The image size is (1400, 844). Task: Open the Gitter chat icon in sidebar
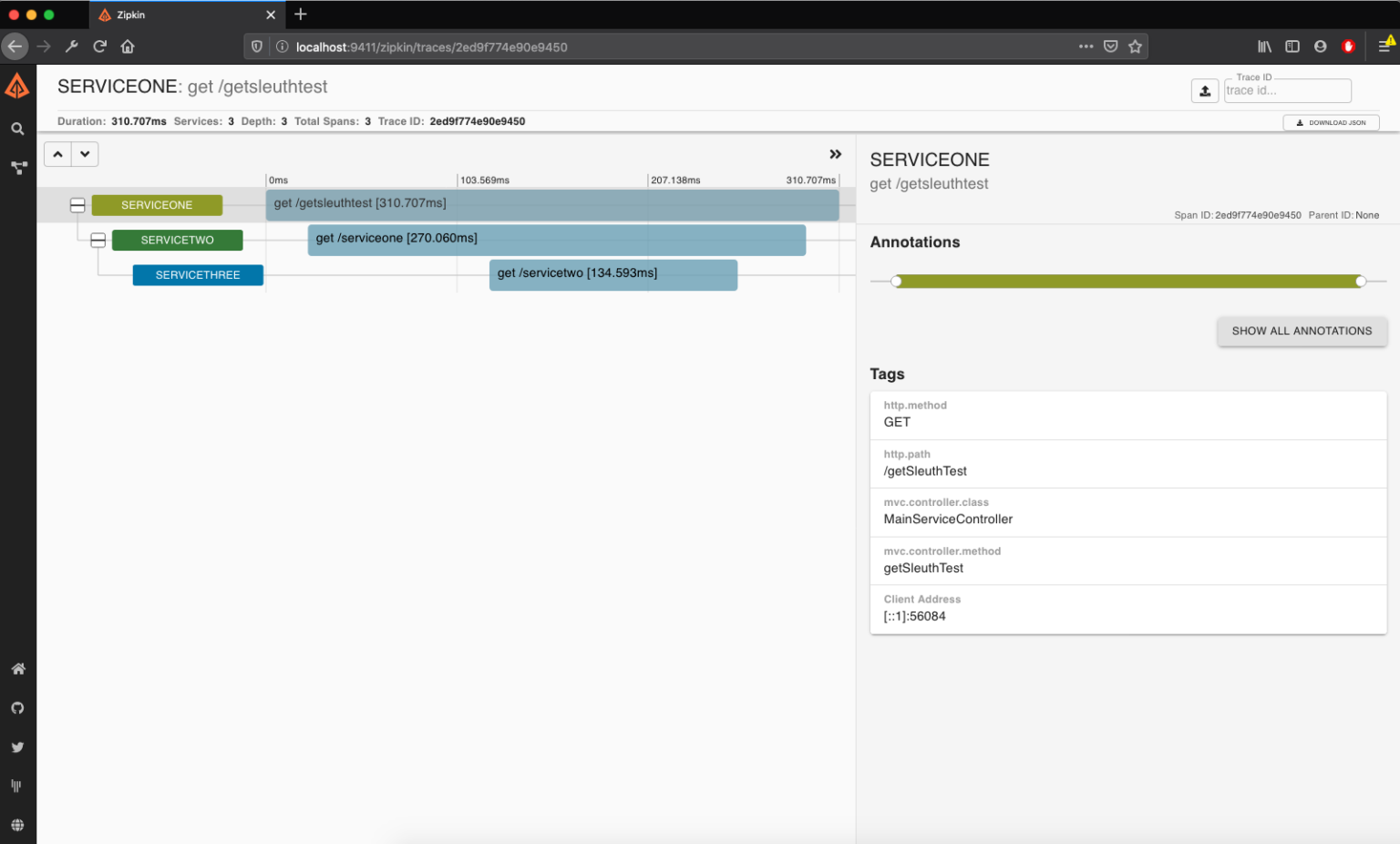[17, 786]
